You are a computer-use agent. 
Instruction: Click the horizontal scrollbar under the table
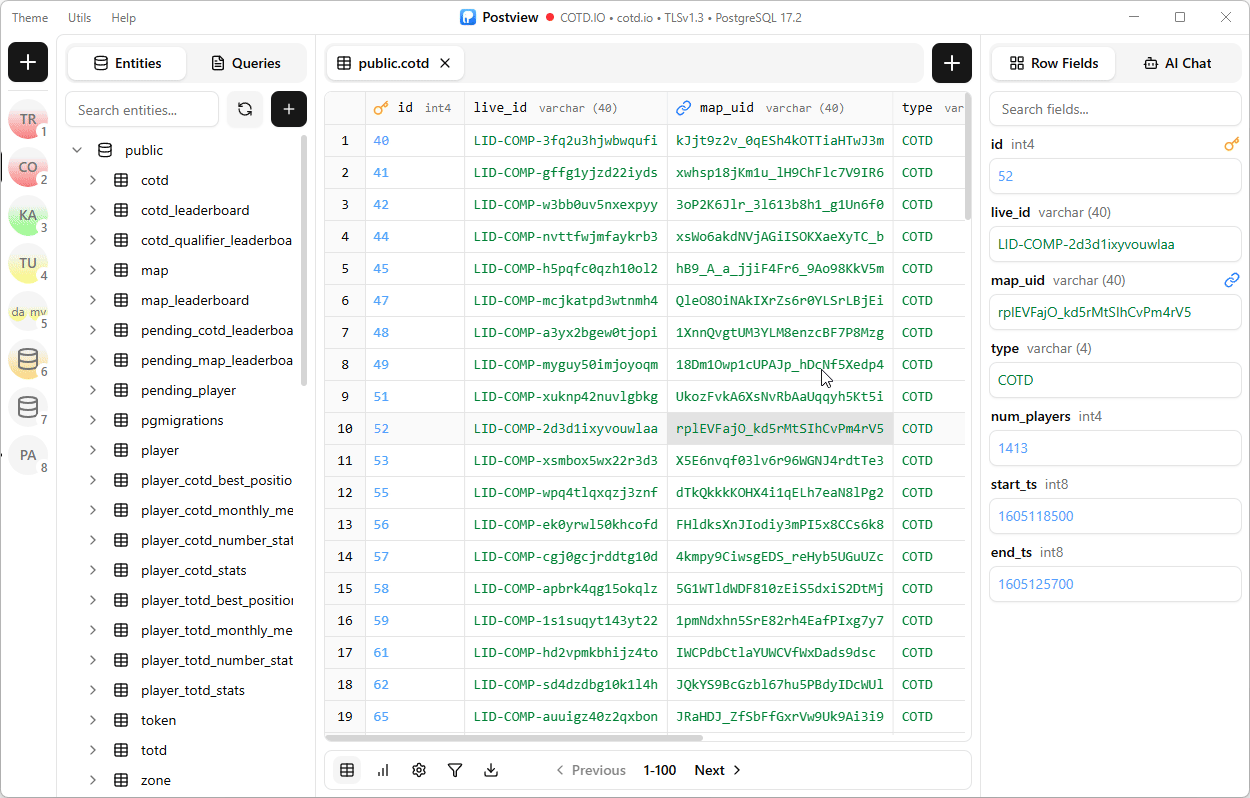coord(515,738)
